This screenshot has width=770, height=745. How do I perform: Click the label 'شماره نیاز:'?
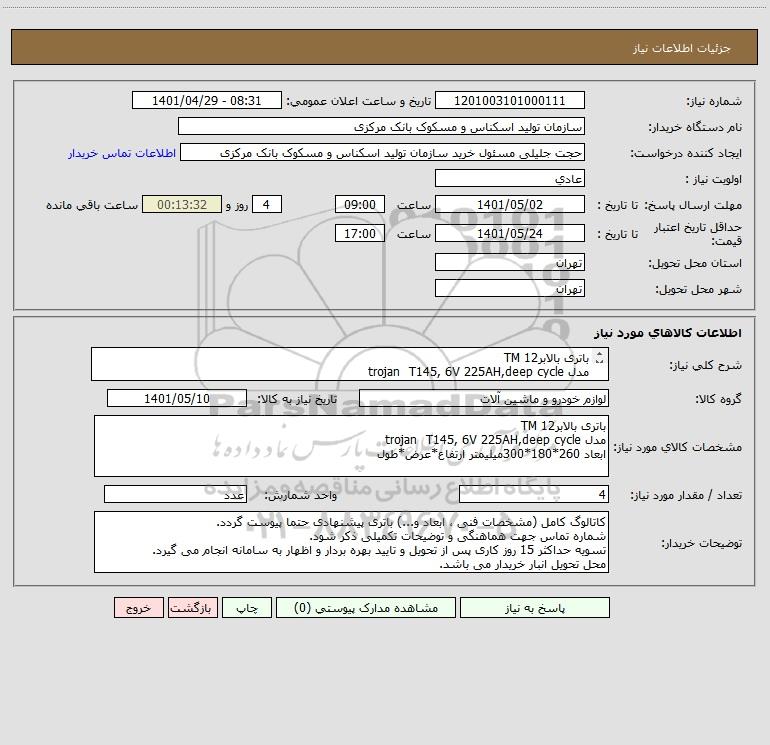pyautogui.click(x=714, y=101)
